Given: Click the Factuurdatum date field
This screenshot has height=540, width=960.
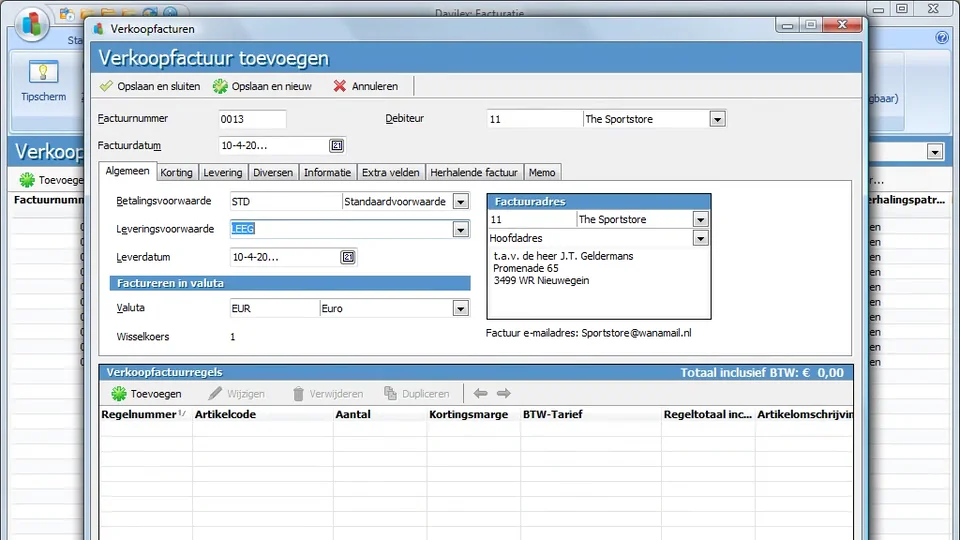Looking at the screenshot, I should click(274, 146).
